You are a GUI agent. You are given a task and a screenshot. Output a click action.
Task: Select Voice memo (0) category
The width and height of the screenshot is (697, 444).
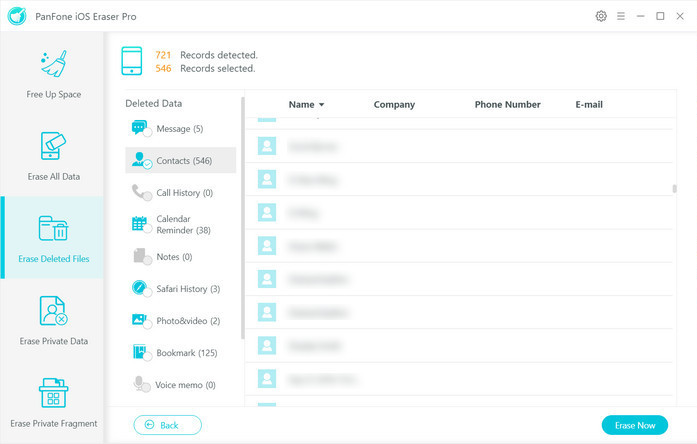click(180, 384)
